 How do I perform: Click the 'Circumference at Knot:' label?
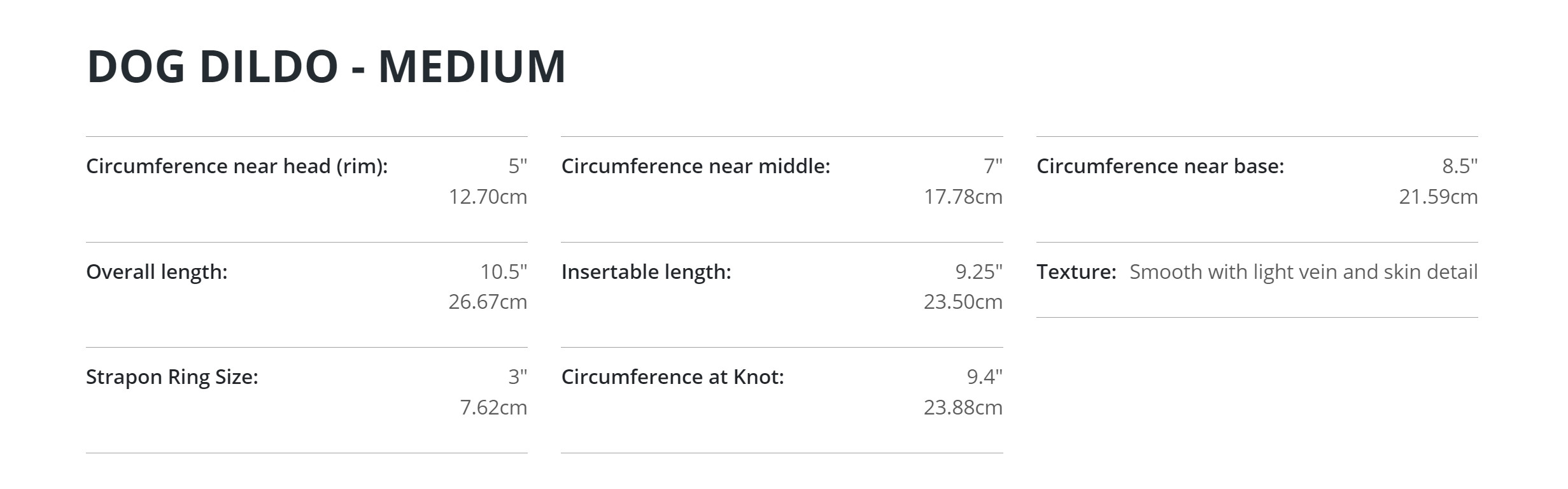pos(672,377)
